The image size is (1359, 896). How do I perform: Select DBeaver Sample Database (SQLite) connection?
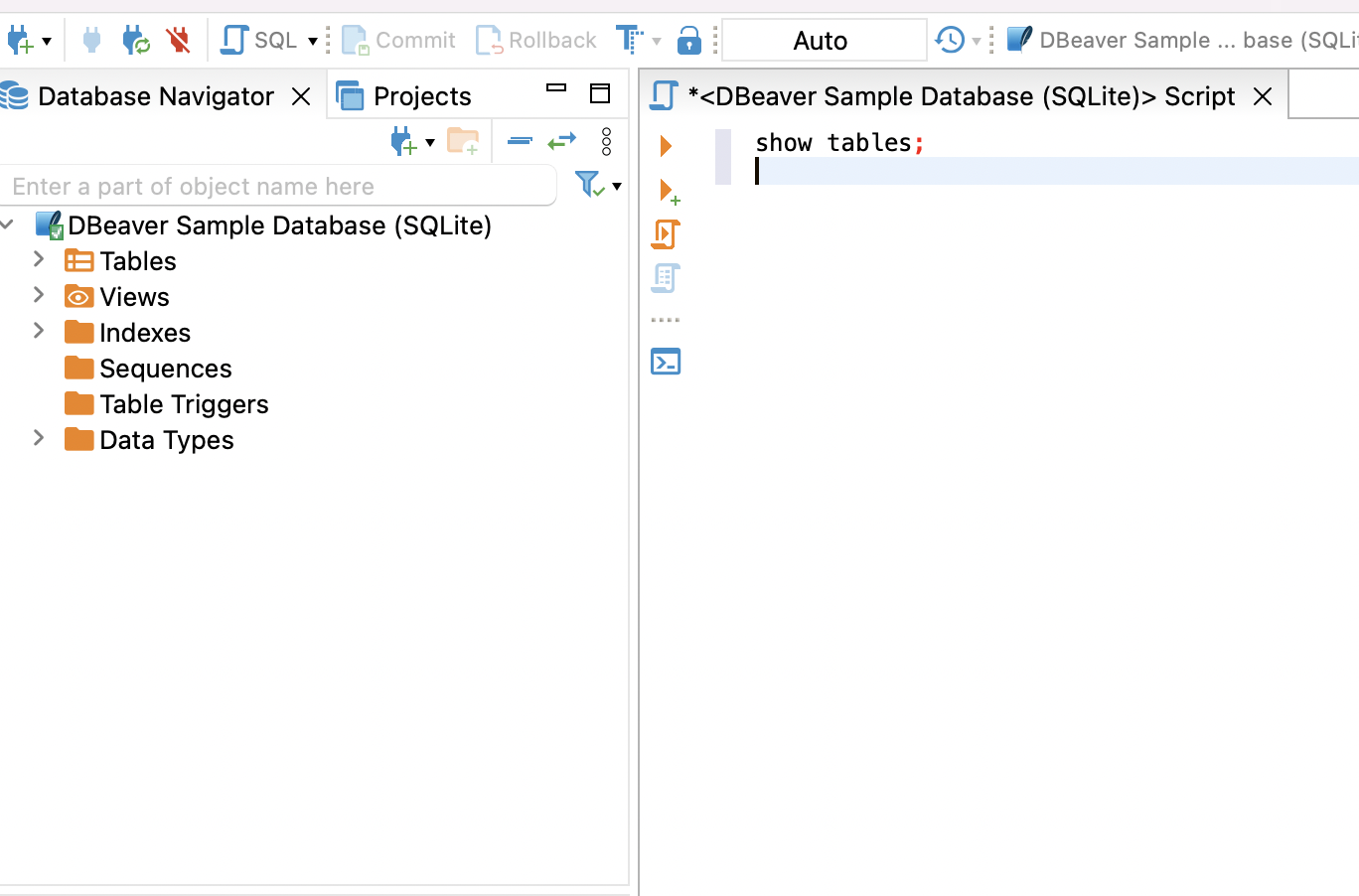(279, 225)
